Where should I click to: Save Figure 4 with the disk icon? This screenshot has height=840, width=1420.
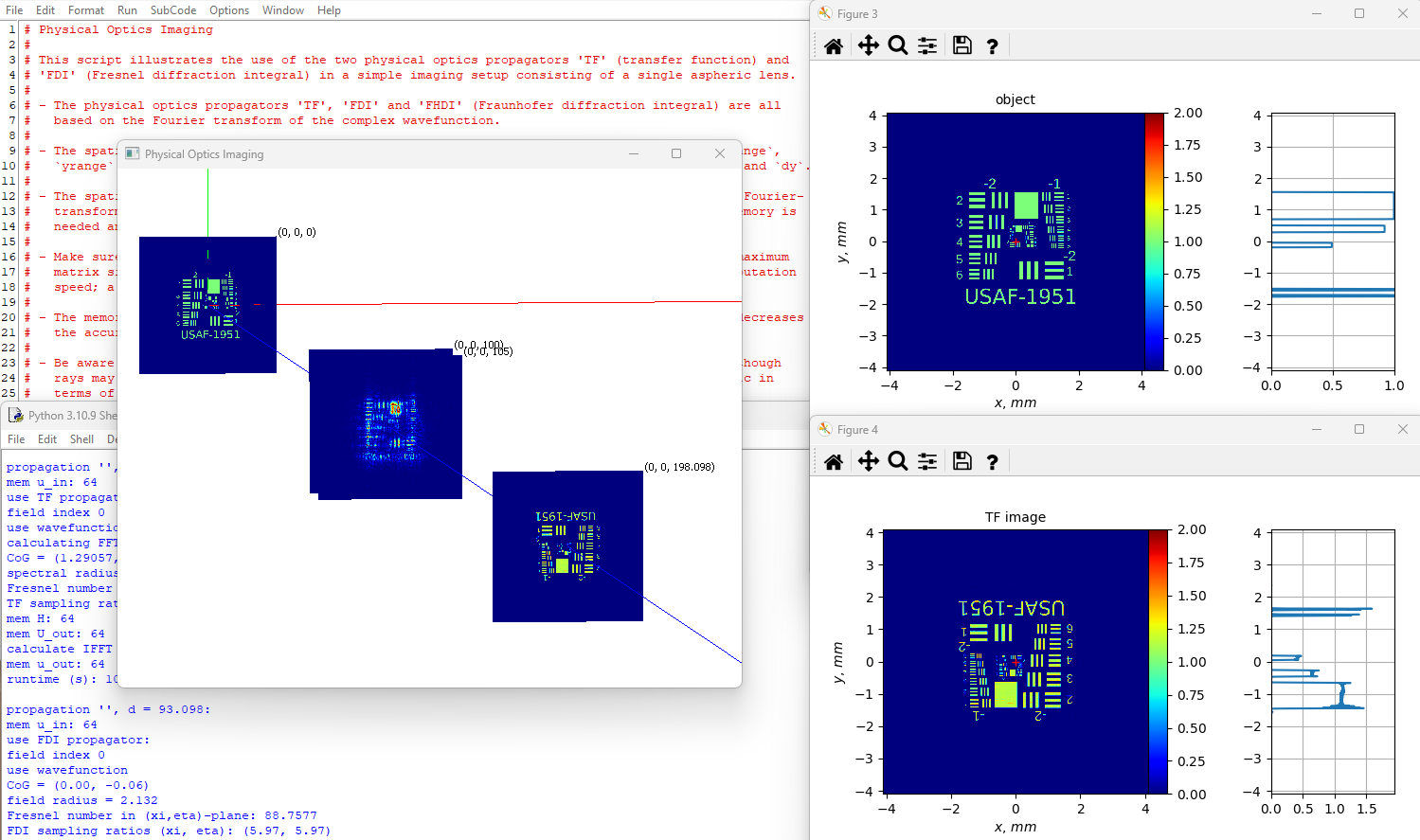coord(962,461)
